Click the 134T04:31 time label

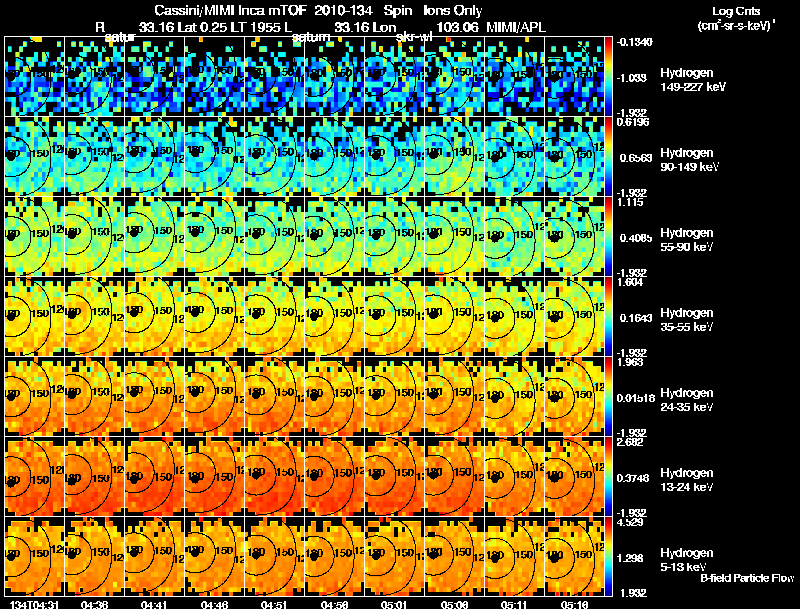pyautogui.click(x=34, y=604)
